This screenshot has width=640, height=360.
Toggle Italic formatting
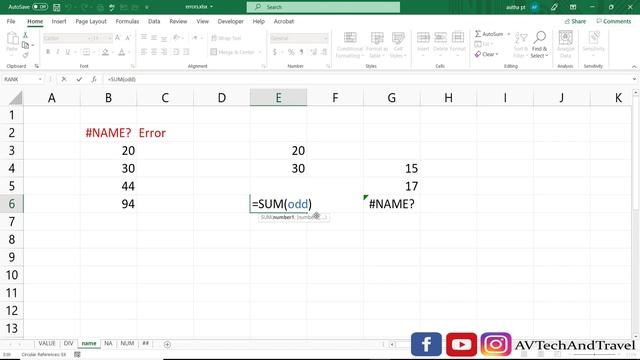click(58, 52)
